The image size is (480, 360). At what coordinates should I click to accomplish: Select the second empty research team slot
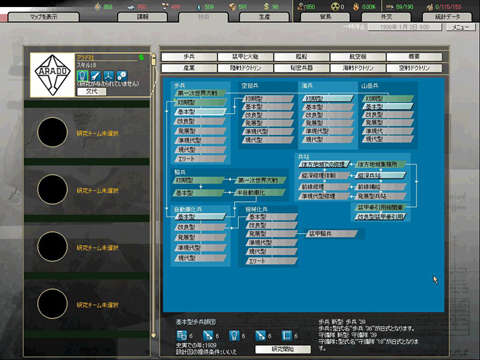[87, 190]
